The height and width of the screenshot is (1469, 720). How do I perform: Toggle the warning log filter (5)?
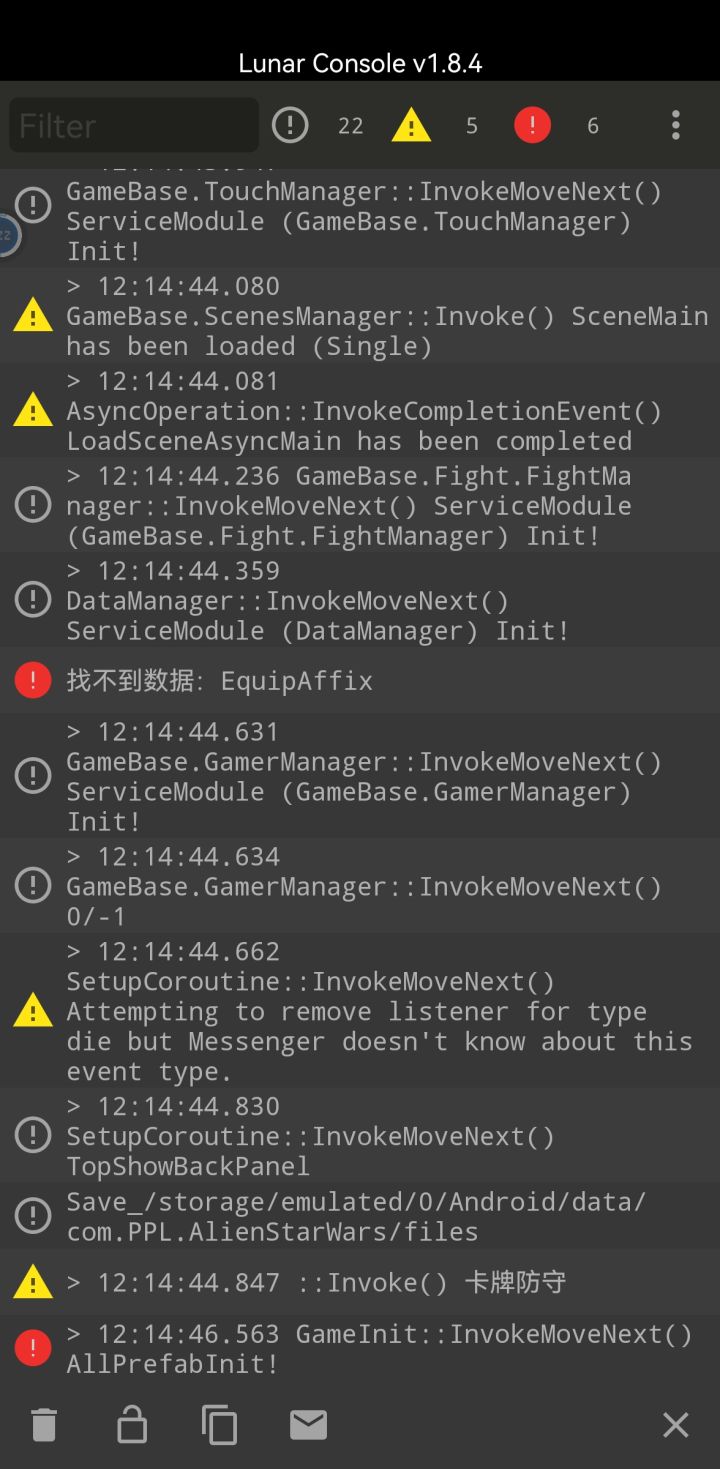[x=411, y=125]
